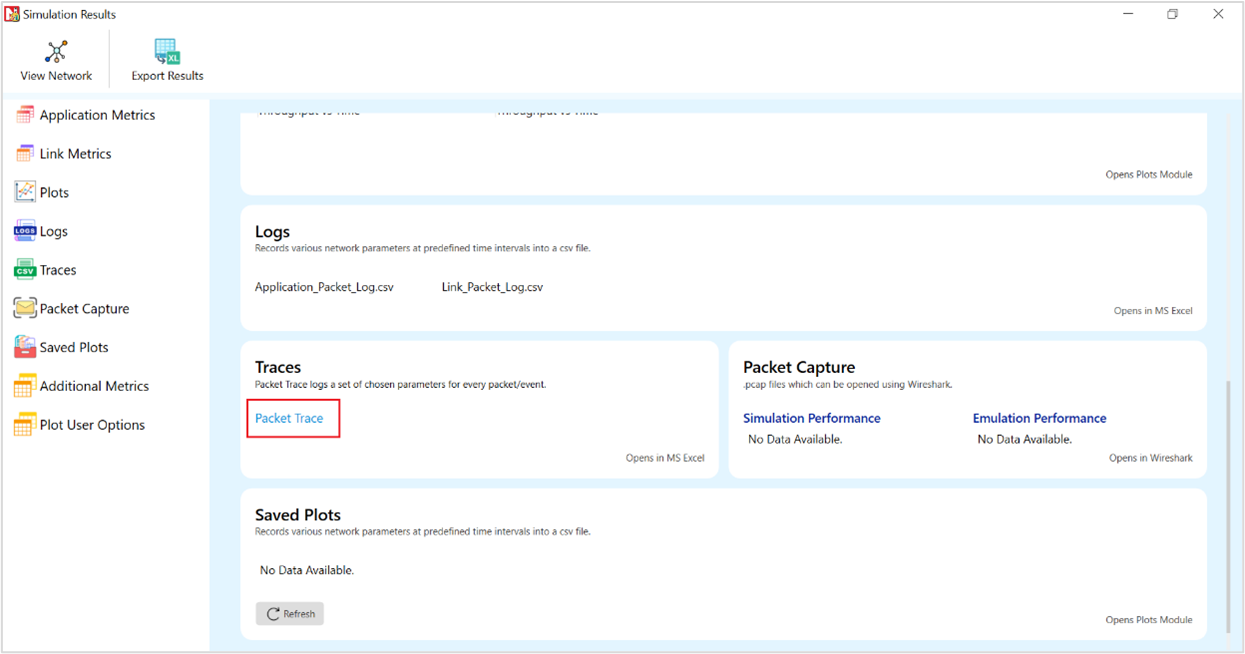Open the Packet Trace link
Screen dimensions: 1245x654
tap(289, 418)
